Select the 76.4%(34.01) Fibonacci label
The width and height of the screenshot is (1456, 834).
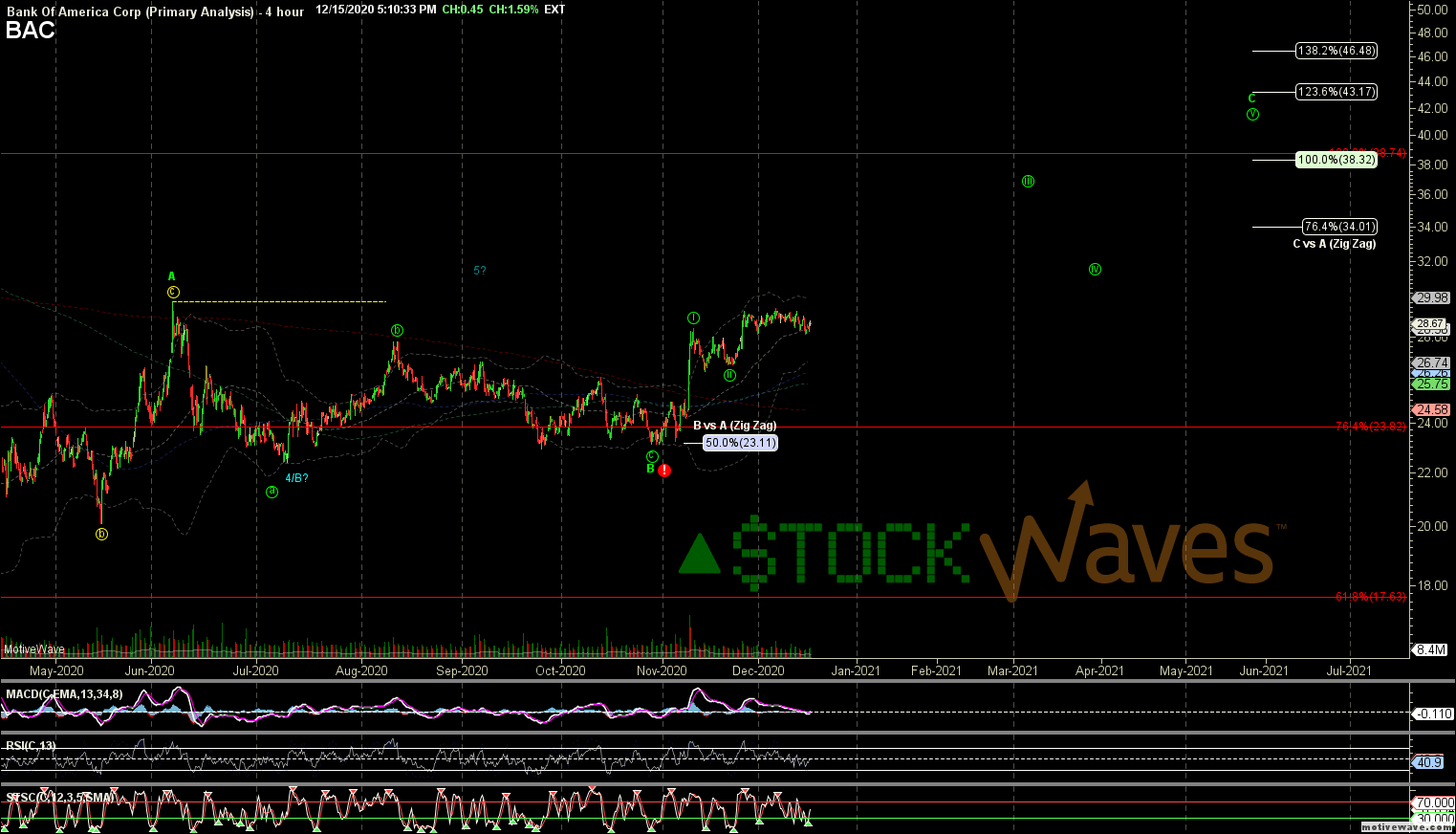pos(1340,227)
